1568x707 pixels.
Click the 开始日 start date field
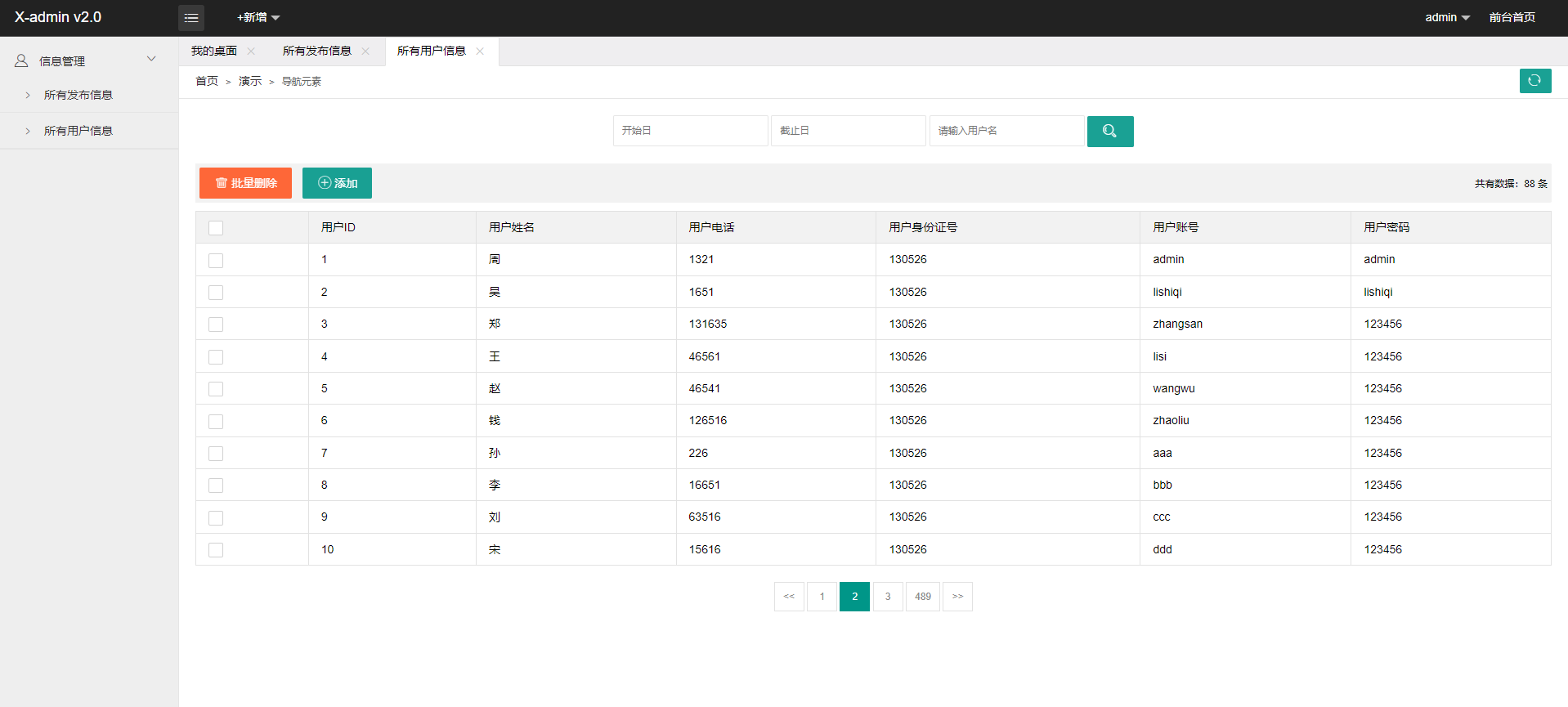pyautogui.click(x=691, y=131)
